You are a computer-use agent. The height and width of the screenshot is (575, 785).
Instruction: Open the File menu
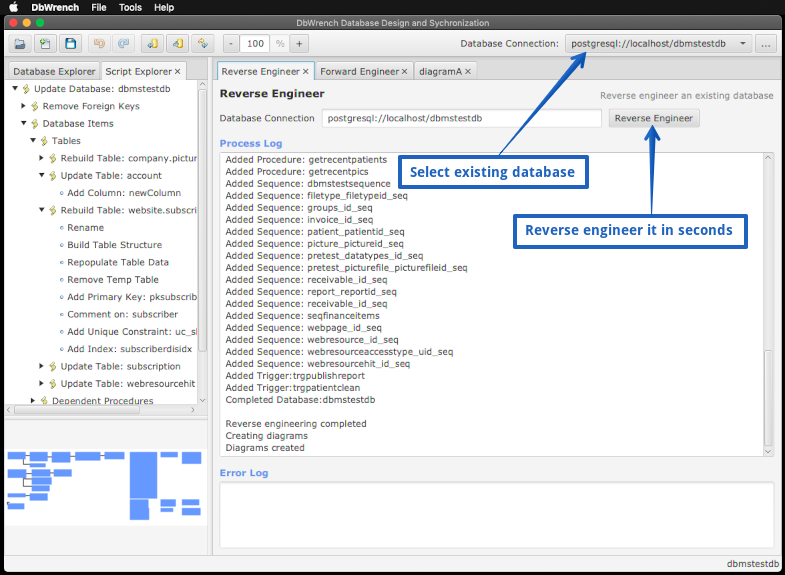tap(99, 8)
